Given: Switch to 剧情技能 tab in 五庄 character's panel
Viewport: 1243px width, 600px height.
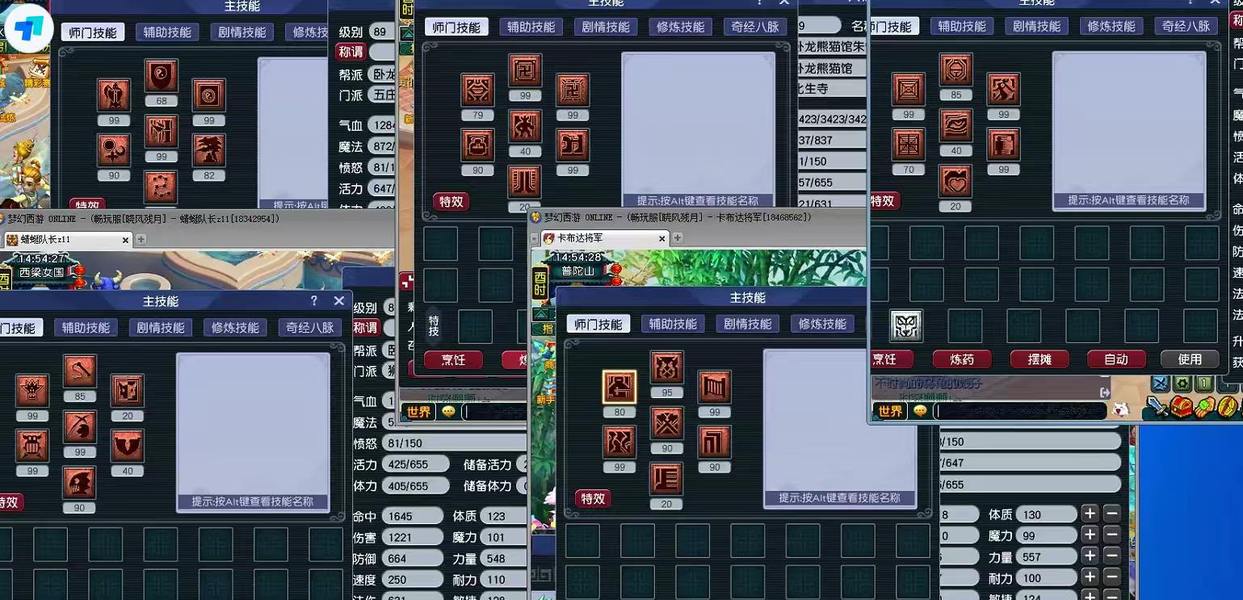Looking at the screenshot, I should pyautogui.click(x=243, y=32).
